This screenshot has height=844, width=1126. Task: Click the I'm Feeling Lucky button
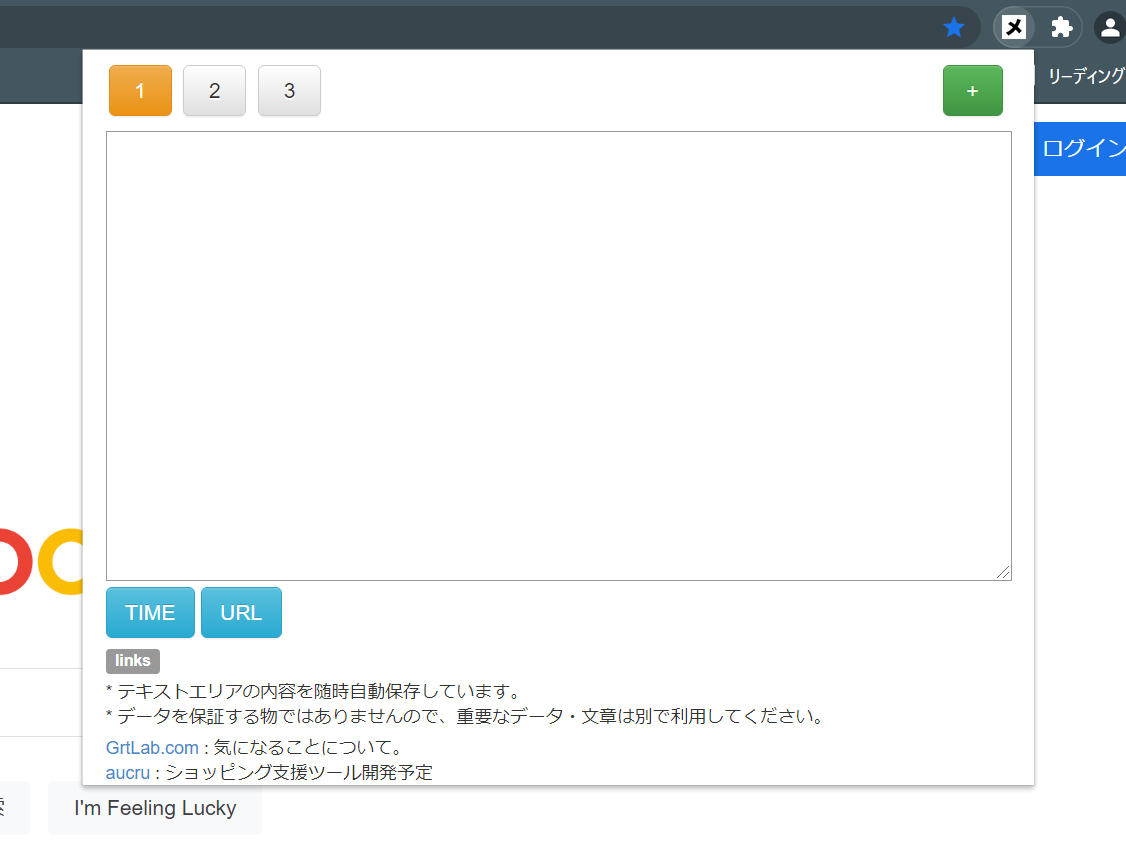(155, 808)
